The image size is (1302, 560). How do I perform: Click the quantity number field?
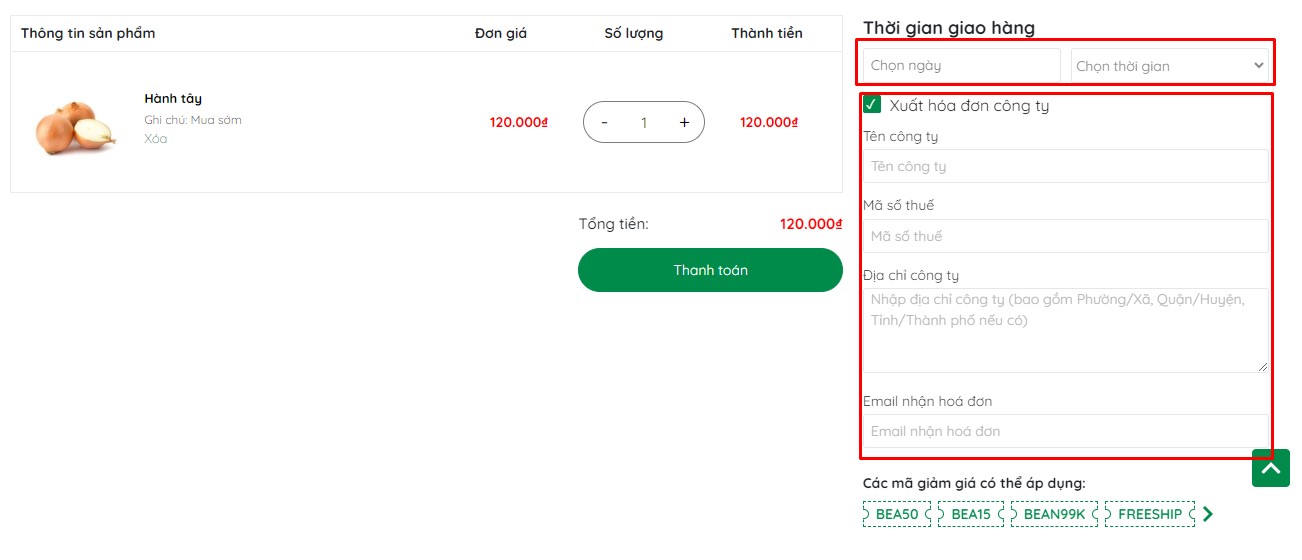[644, 122]
